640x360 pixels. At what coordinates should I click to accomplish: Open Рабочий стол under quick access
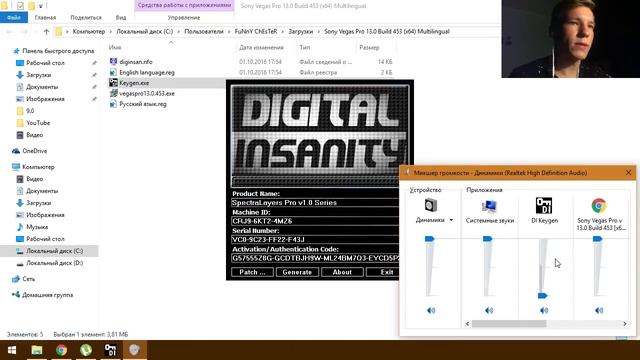pyautogui.click(x=45, y=63)
